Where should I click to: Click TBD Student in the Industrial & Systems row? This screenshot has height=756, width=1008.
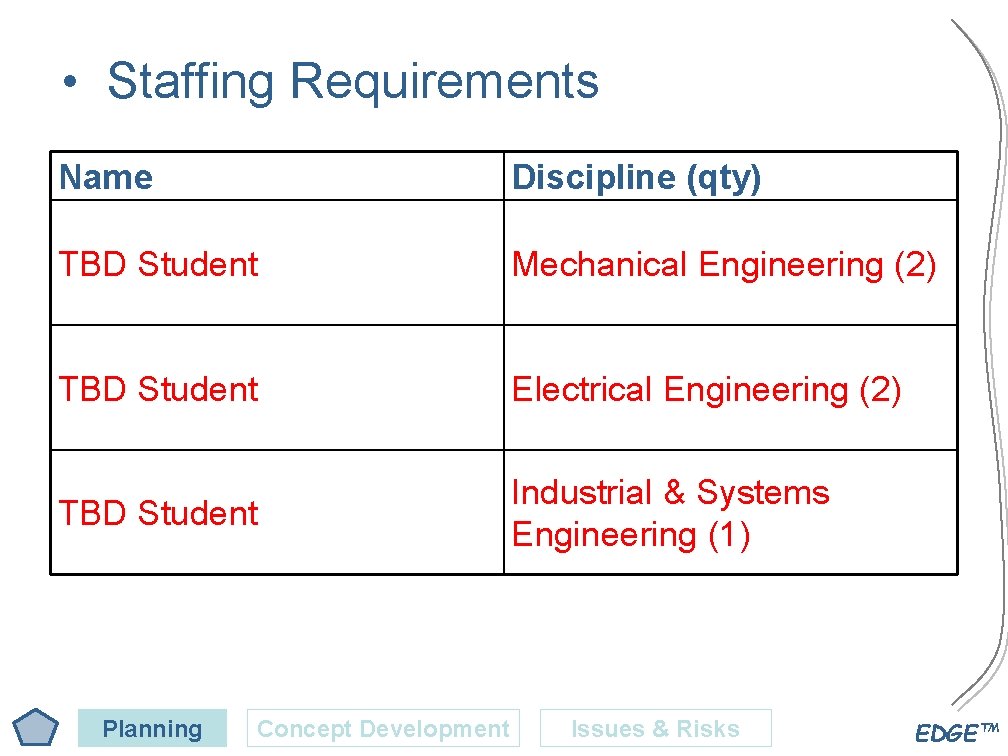[x=158, y=513]
